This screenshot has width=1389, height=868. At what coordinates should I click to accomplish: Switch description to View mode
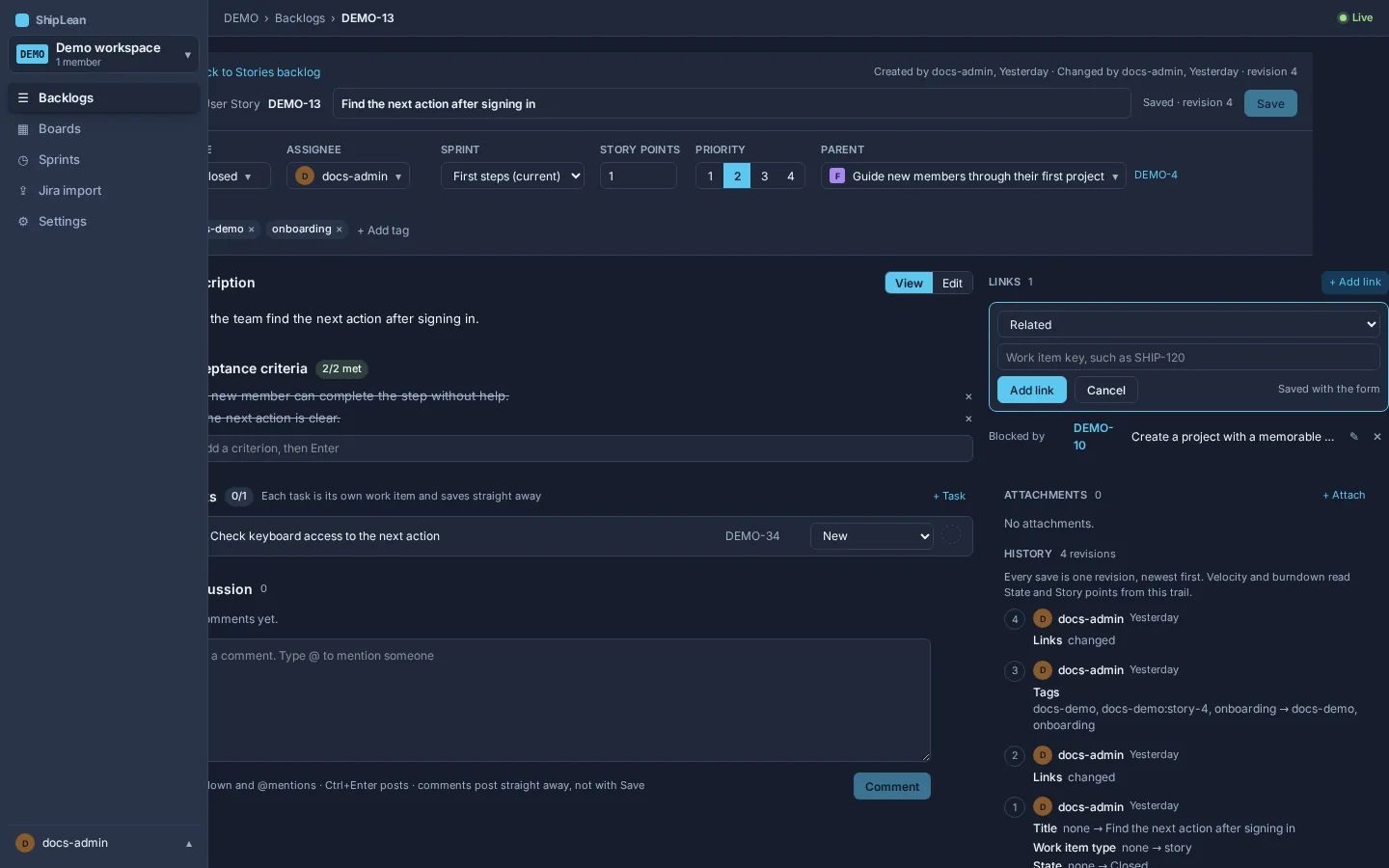pos(909,283)
